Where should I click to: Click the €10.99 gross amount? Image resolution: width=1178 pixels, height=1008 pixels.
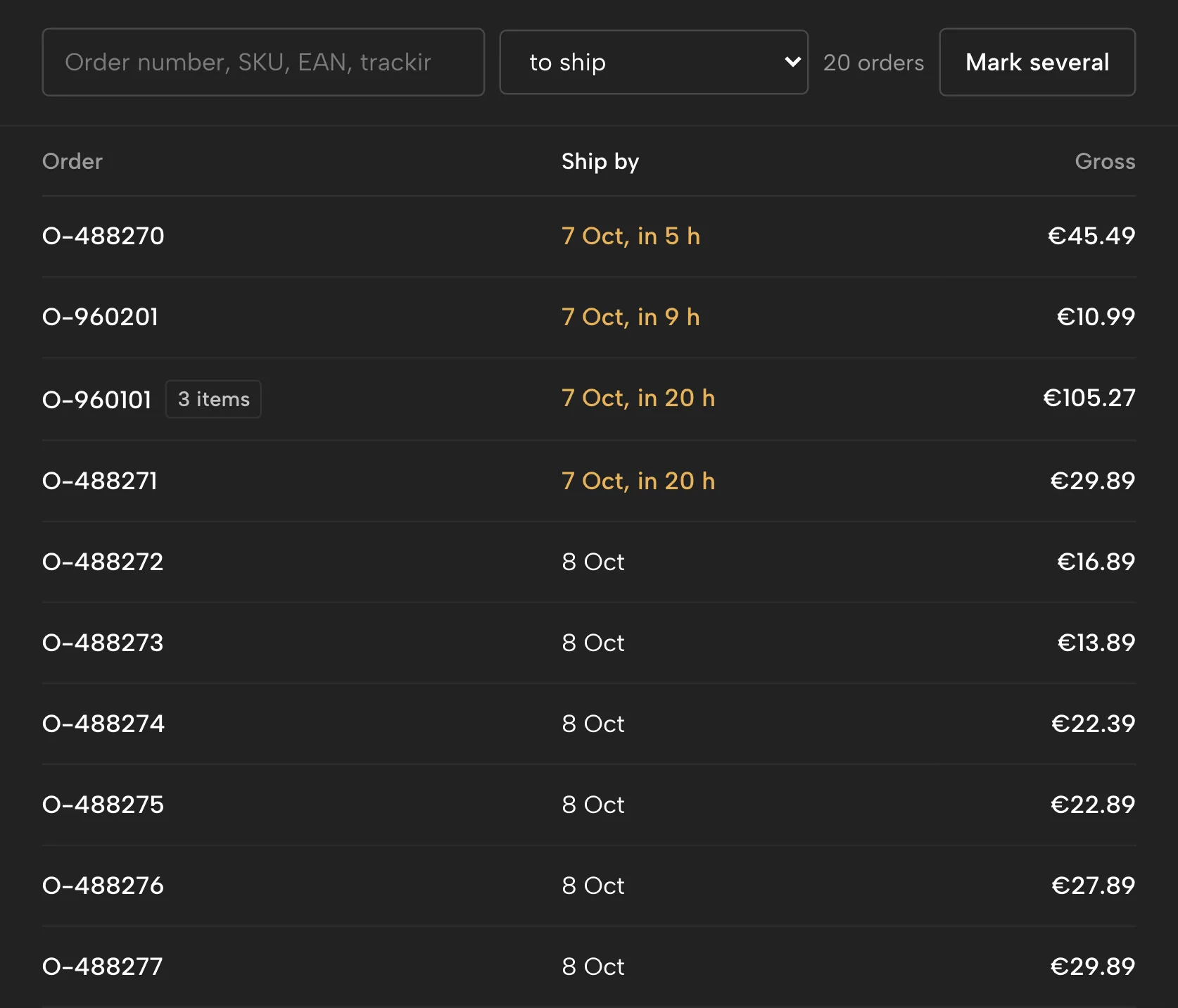[x=1096, y=317]
